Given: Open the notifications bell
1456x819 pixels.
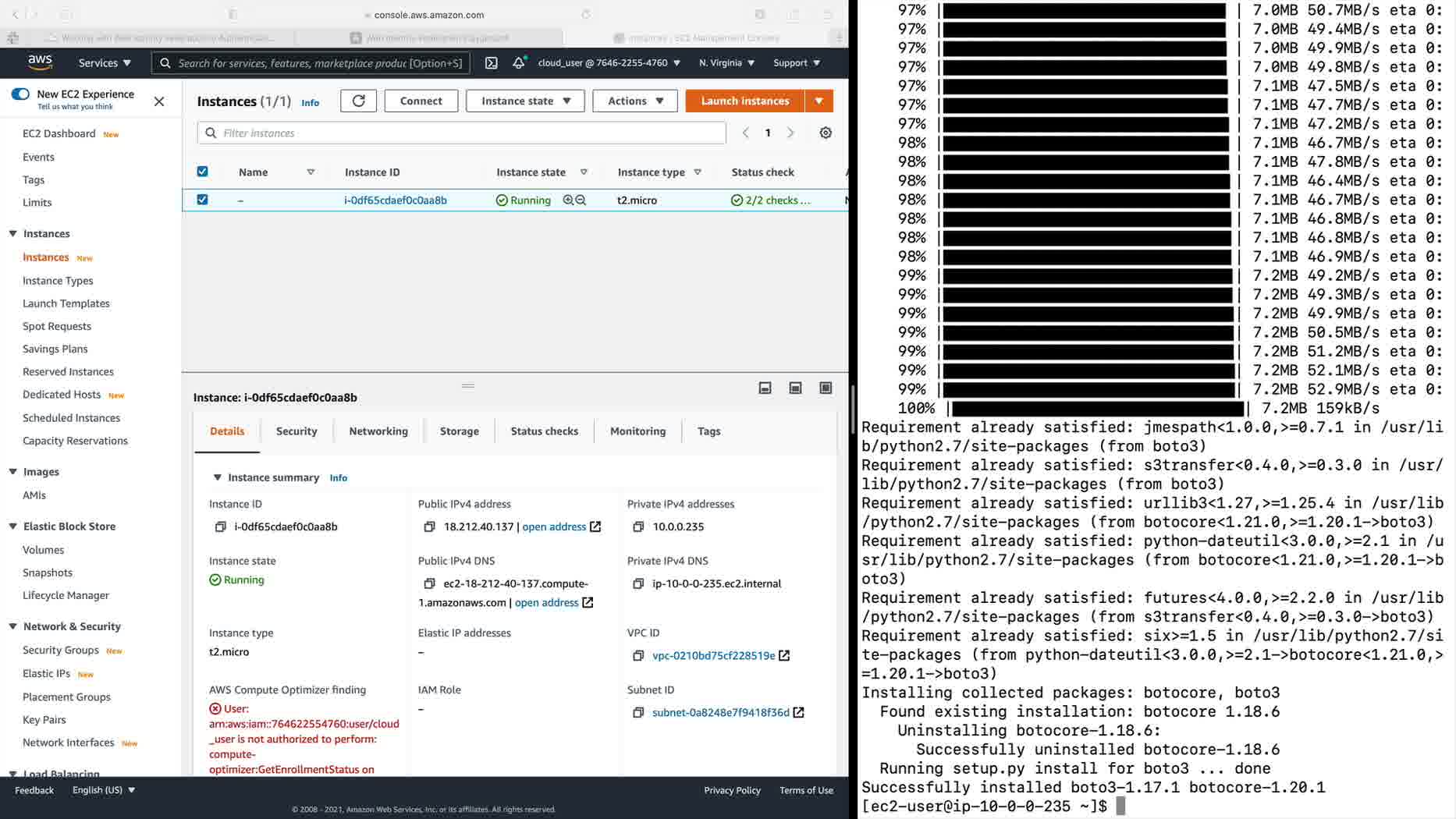Looking at the screenshot, I should (x=519, y=62).
